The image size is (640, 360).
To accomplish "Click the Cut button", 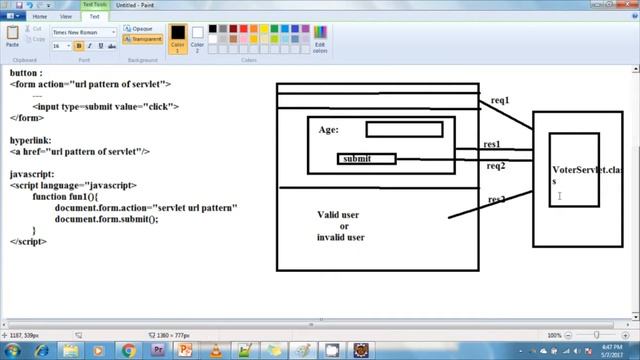I will point(33,29).
